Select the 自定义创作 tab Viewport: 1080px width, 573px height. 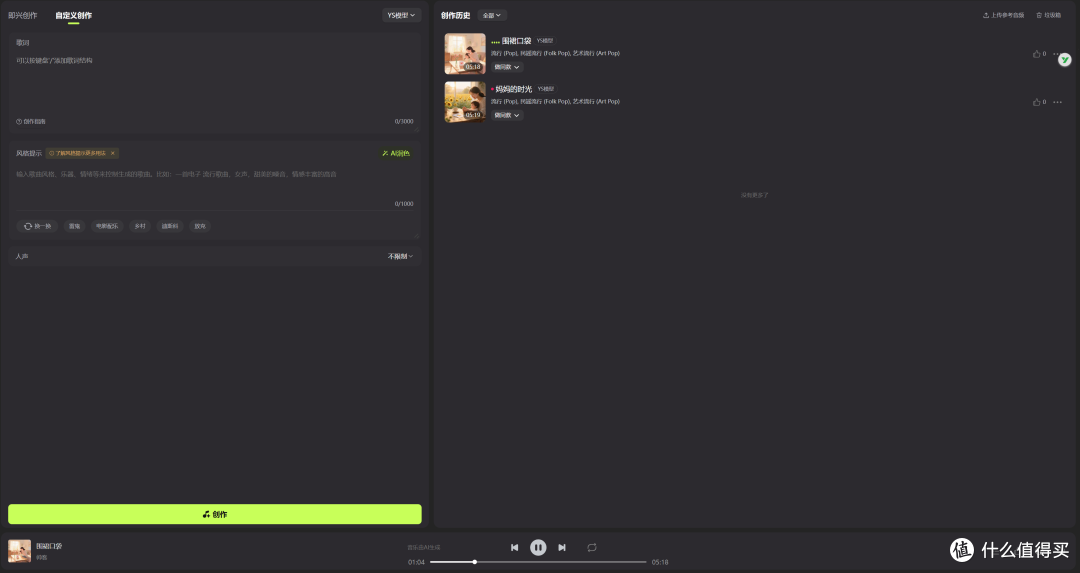(74, 15)
